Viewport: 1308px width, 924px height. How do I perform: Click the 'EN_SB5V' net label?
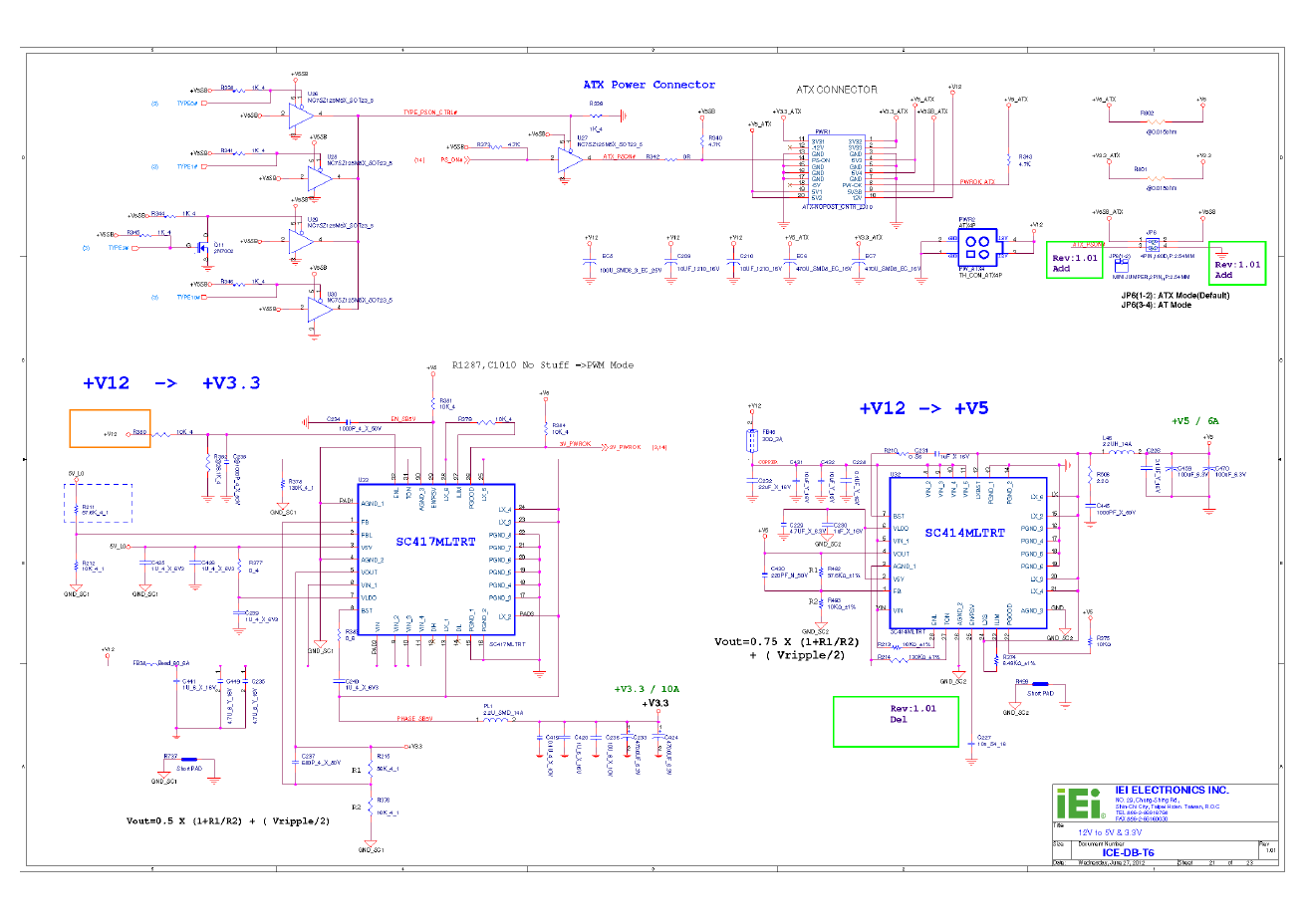(x=402, y=419)
